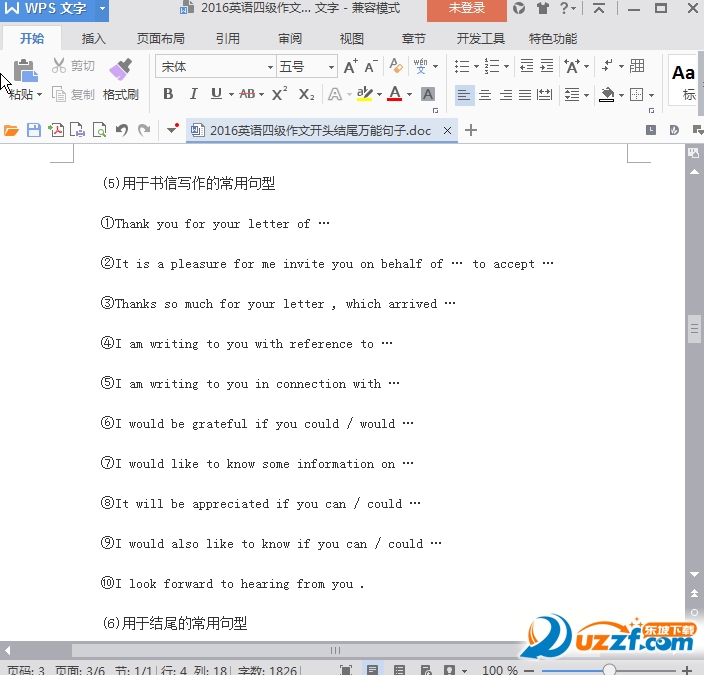Image resolution: width=704 pixels, height=675 pixels.
Task: Add a new document tab with plus
Action: 471,130
